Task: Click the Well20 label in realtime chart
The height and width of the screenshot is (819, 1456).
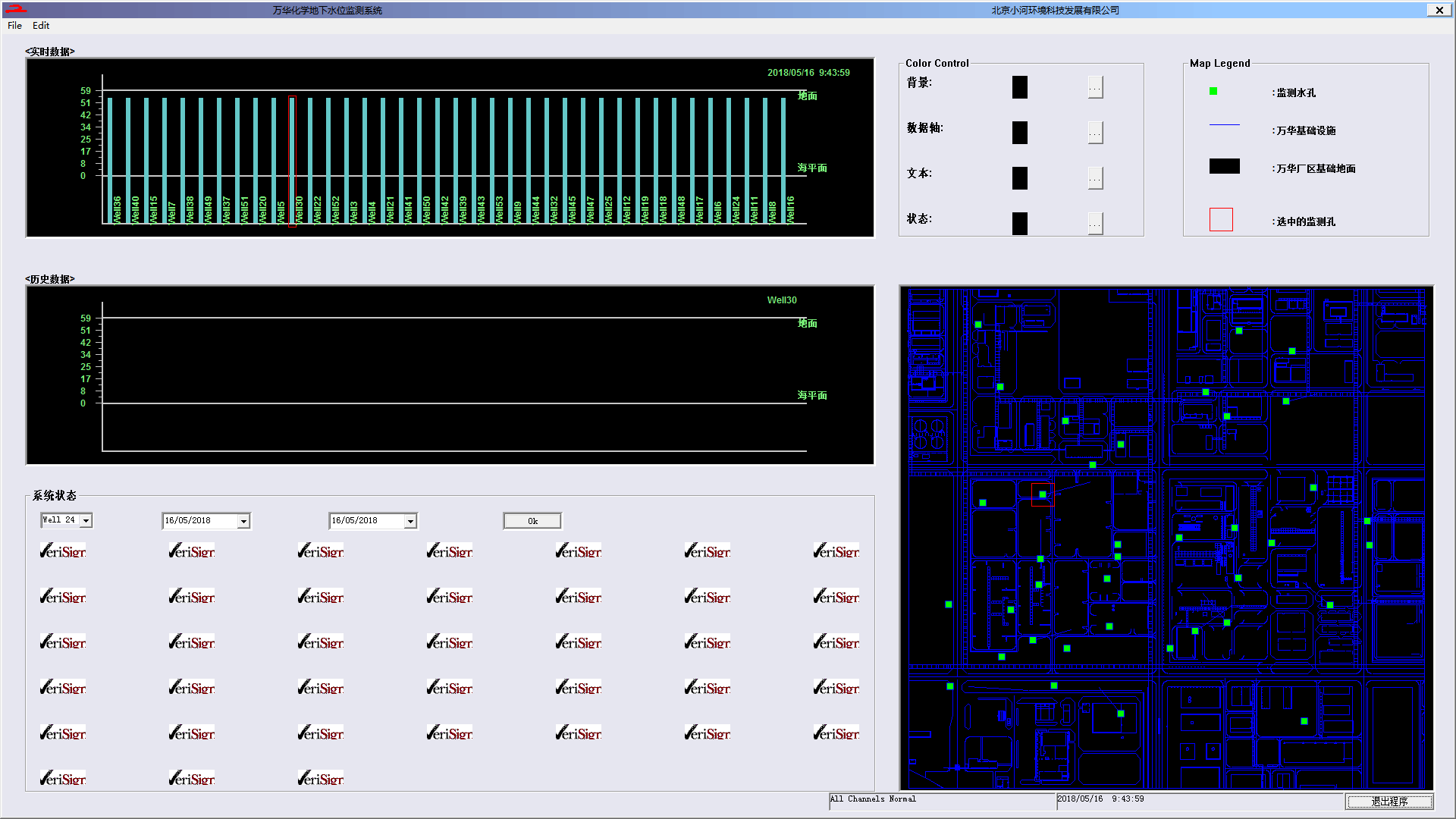Action: point(263,209)
